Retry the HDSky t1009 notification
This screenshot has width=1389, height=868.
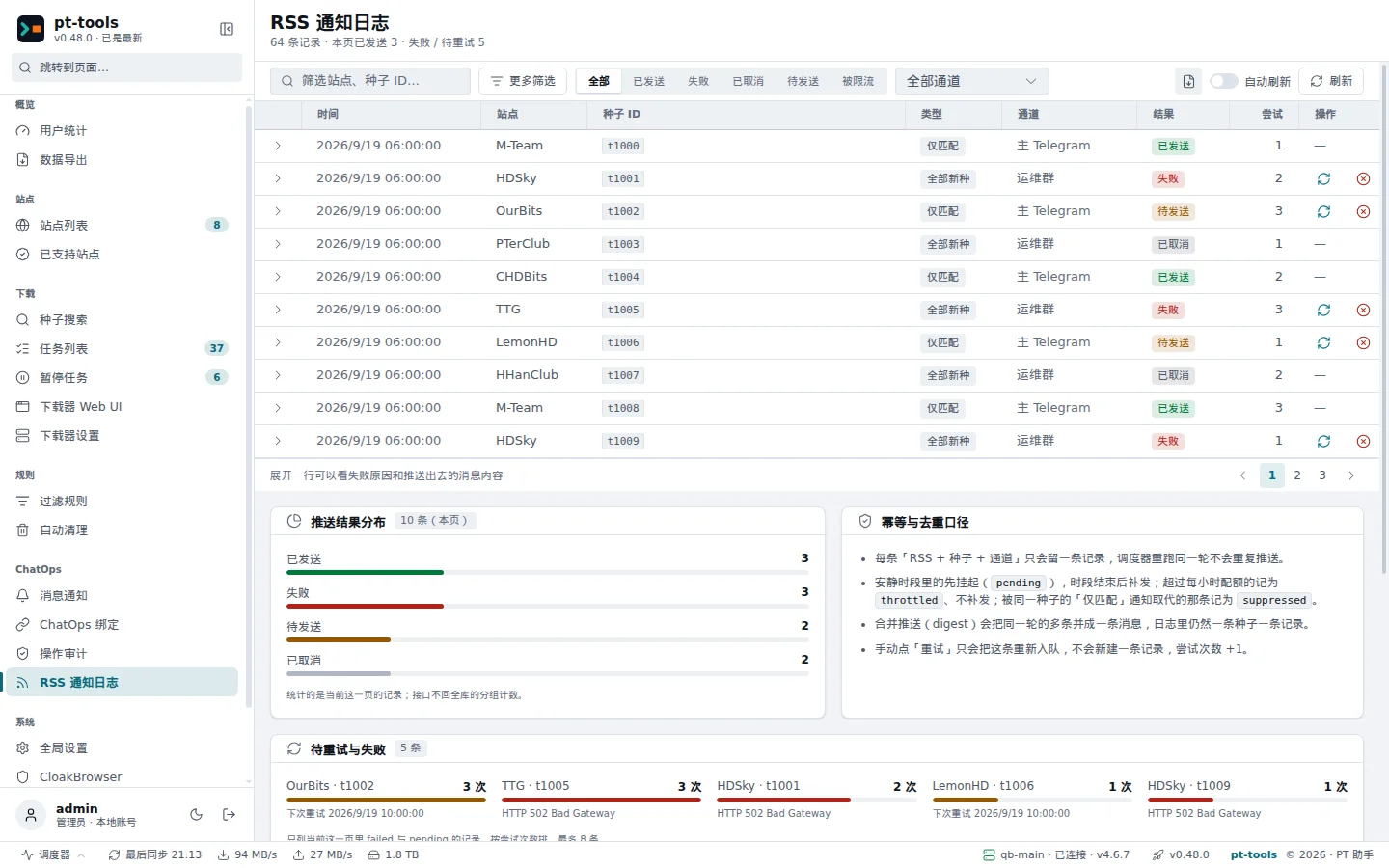click(1323, 441)
